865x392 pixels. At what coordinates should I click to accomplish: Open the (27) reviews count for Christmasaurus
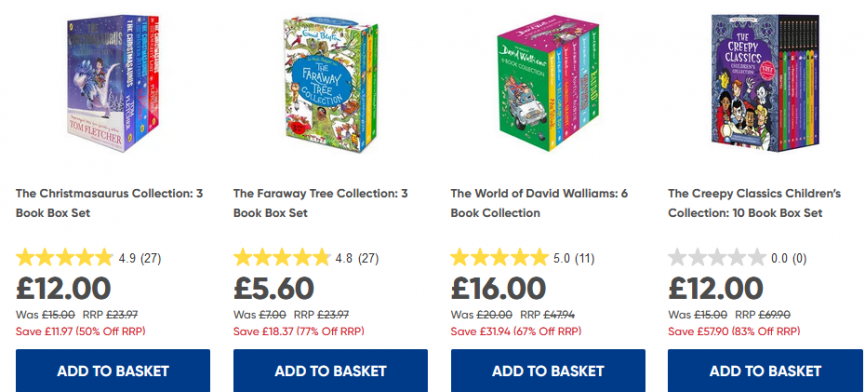point(151,258)
